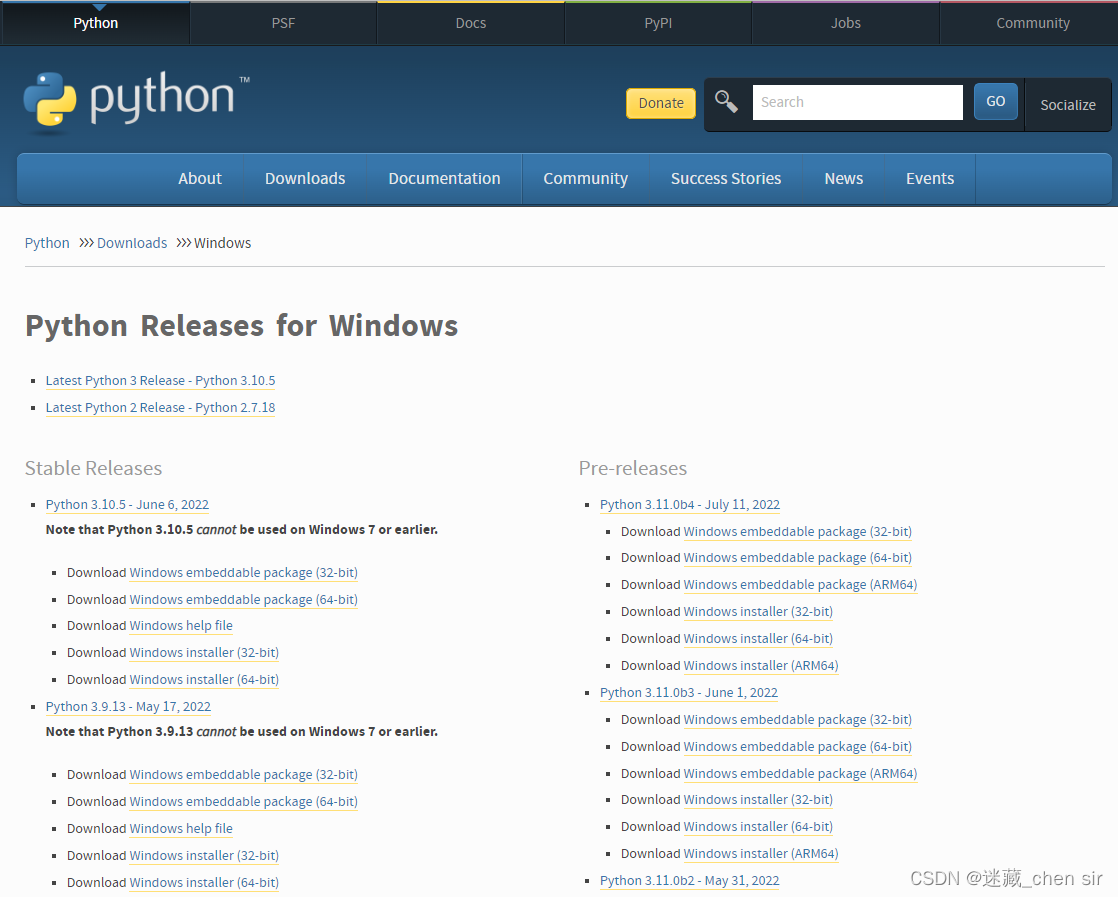Download 3.11.0b4 Windows installer (64-bit)
This screenshot has width=1118, height=897.
758,639
